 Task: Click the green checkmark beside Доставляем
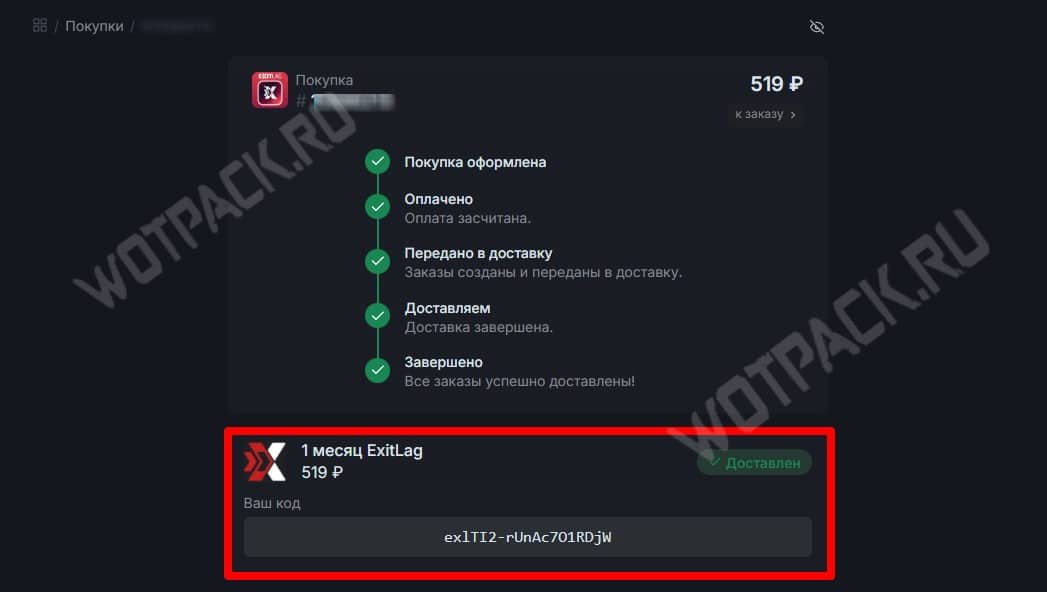(377, 316)
